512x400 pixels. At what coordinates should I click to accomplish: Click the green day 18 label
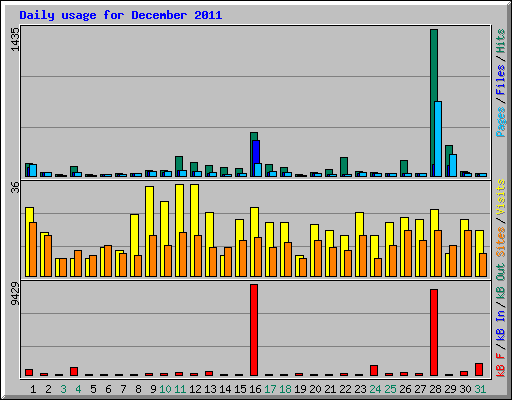(x=285, y=389)
